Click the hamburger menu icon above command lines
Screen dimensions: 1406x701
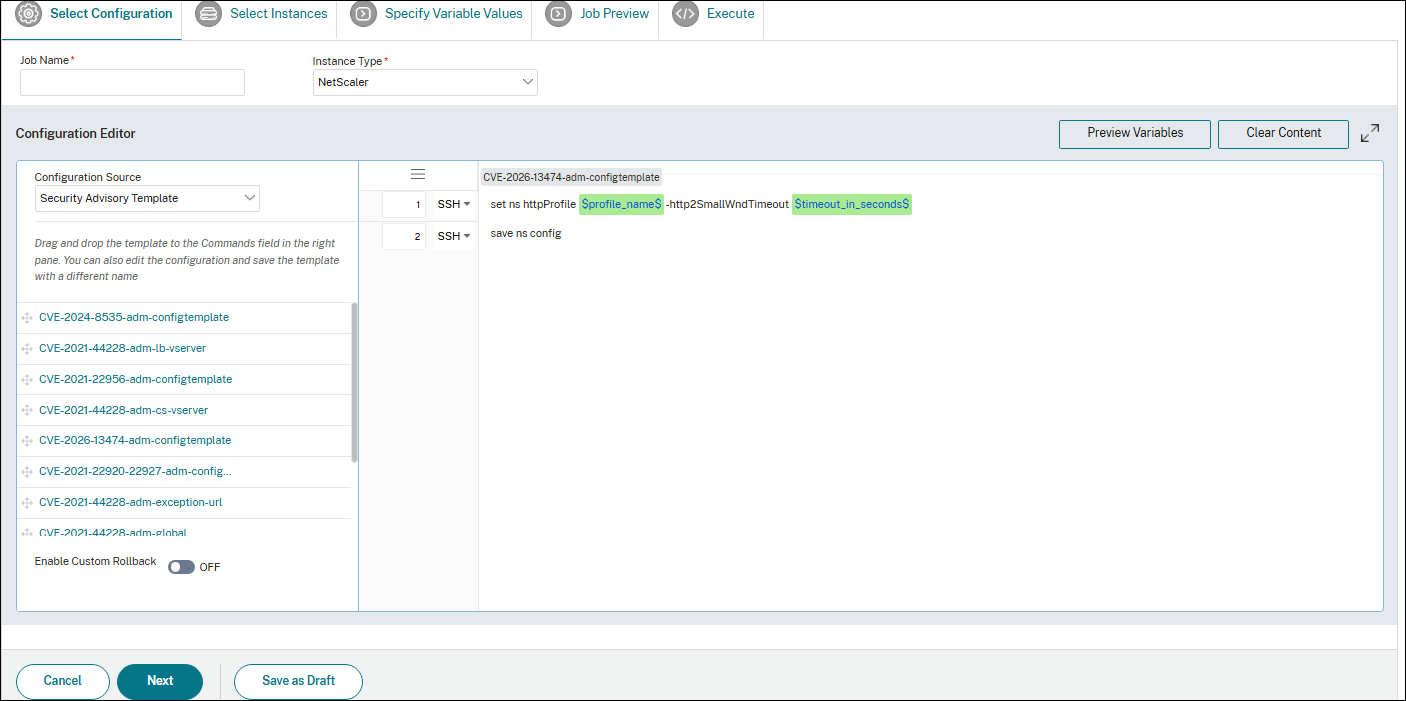418,174
